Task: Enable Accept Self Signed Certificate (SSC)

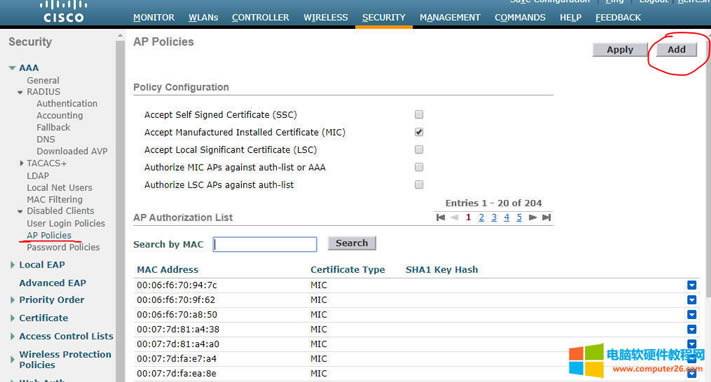Action: [x=419, y=114]
